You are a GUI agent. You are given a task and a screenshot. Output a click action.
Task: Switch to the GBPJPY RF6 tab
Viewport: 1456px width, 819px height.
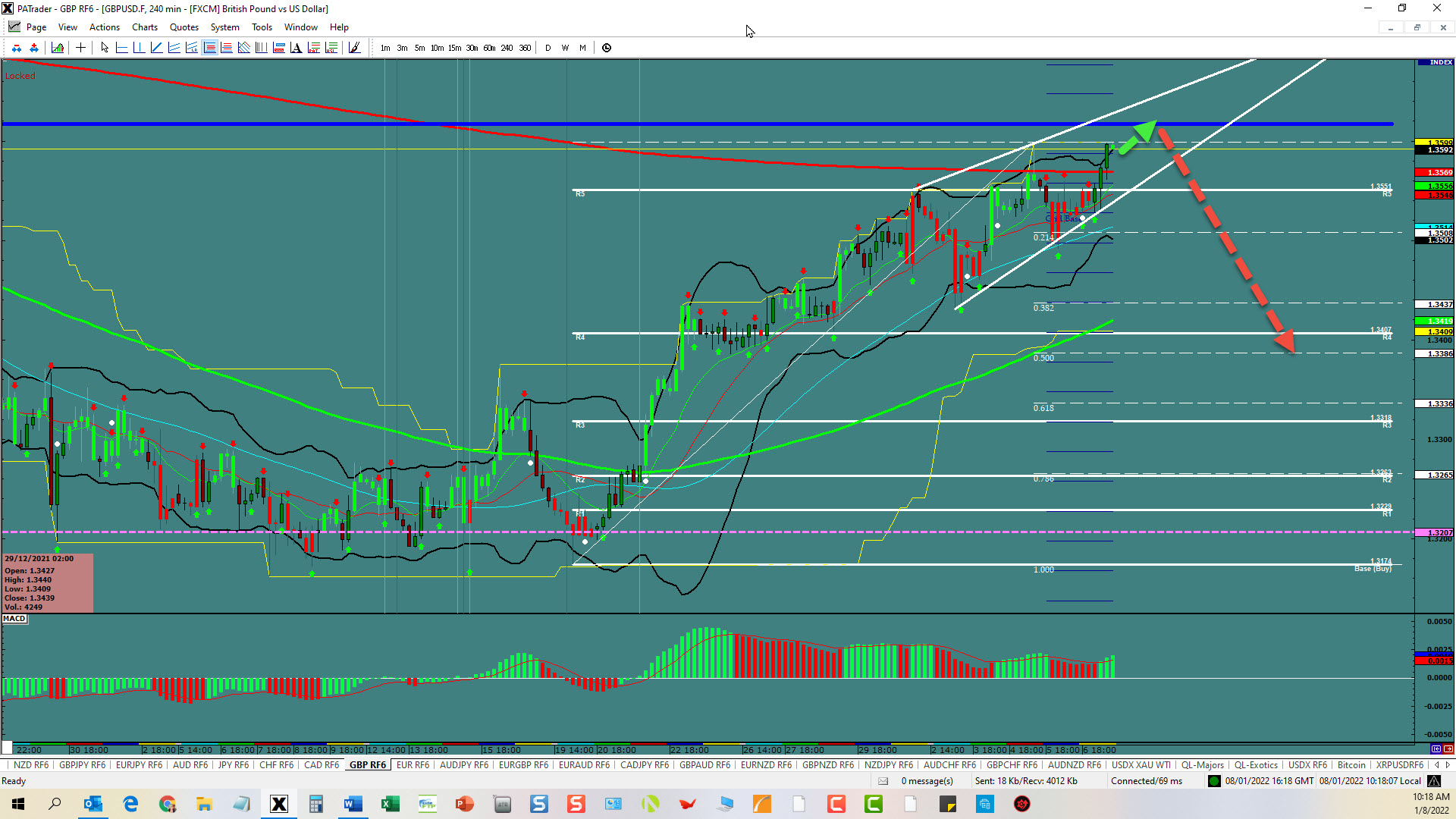tap(83, 765)
